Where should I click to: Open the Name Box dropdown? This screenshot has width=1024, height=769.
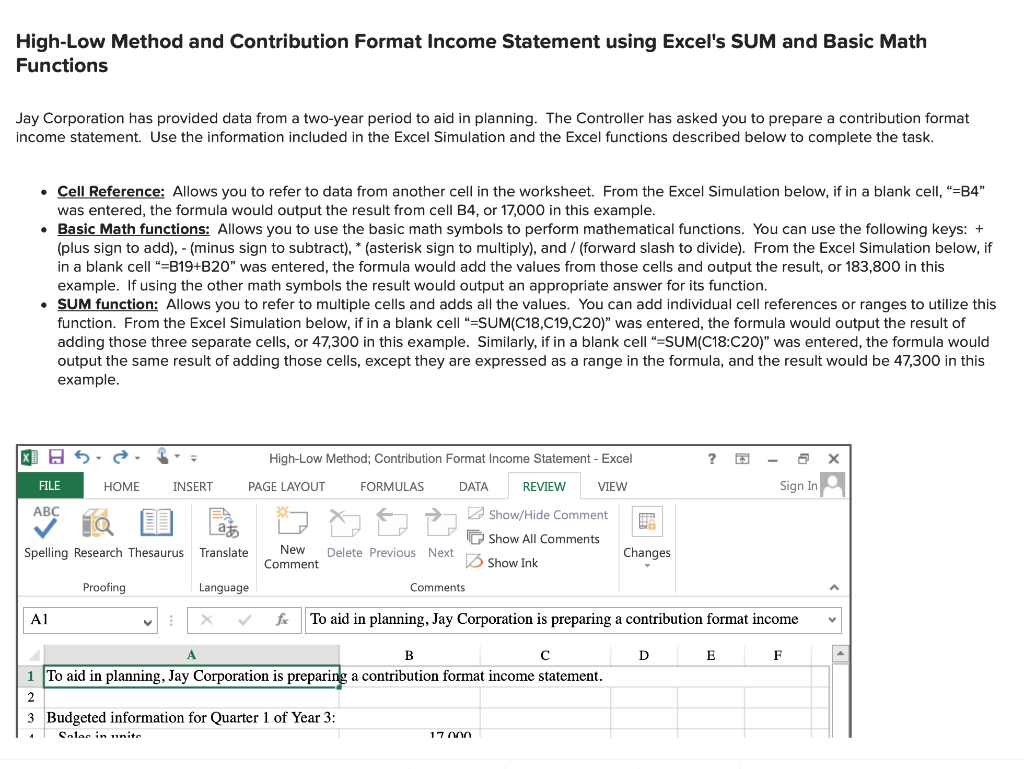point(149,620)
